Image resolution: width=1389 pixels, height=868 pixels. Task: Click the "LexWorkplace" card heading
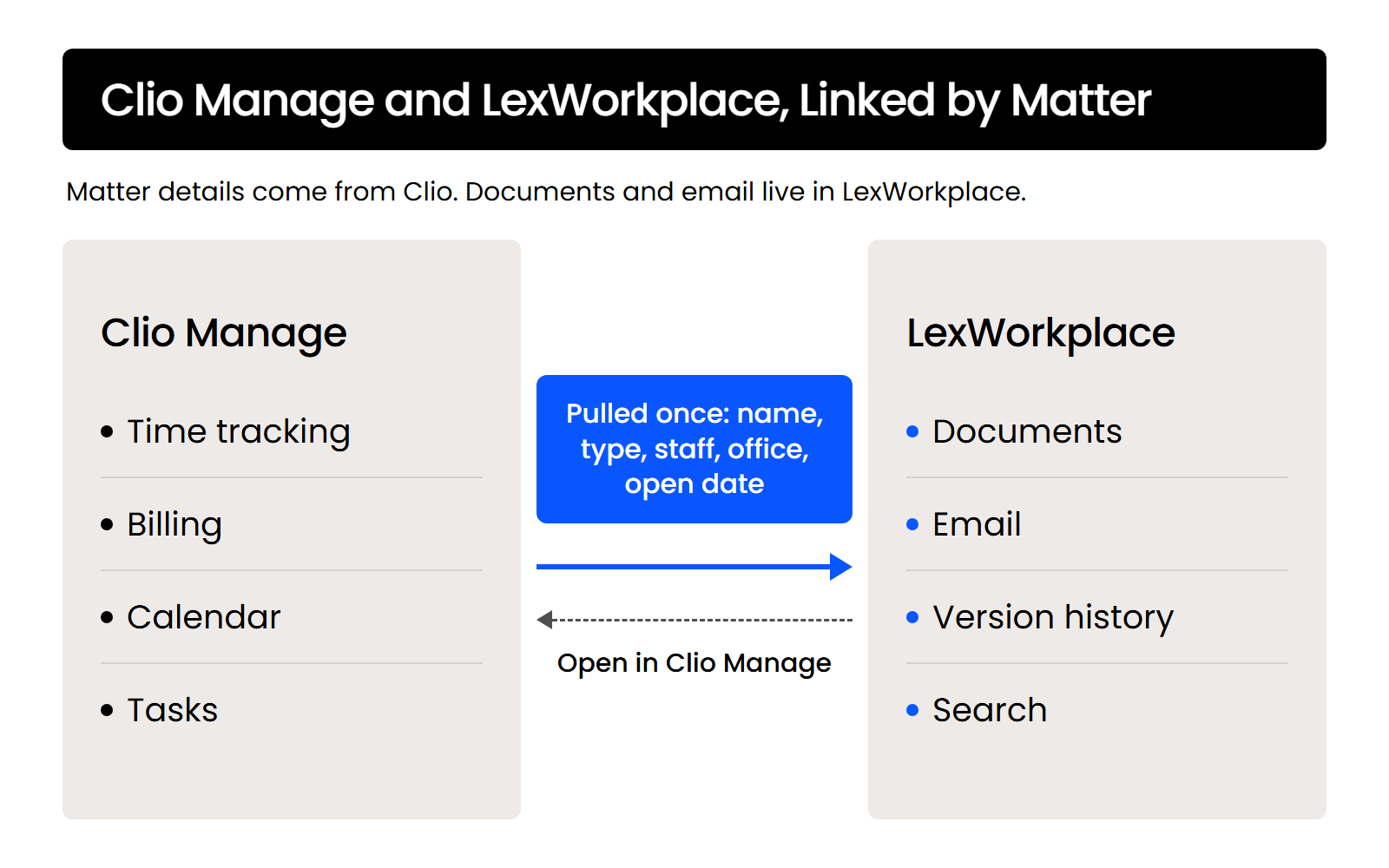(1041, 333)
